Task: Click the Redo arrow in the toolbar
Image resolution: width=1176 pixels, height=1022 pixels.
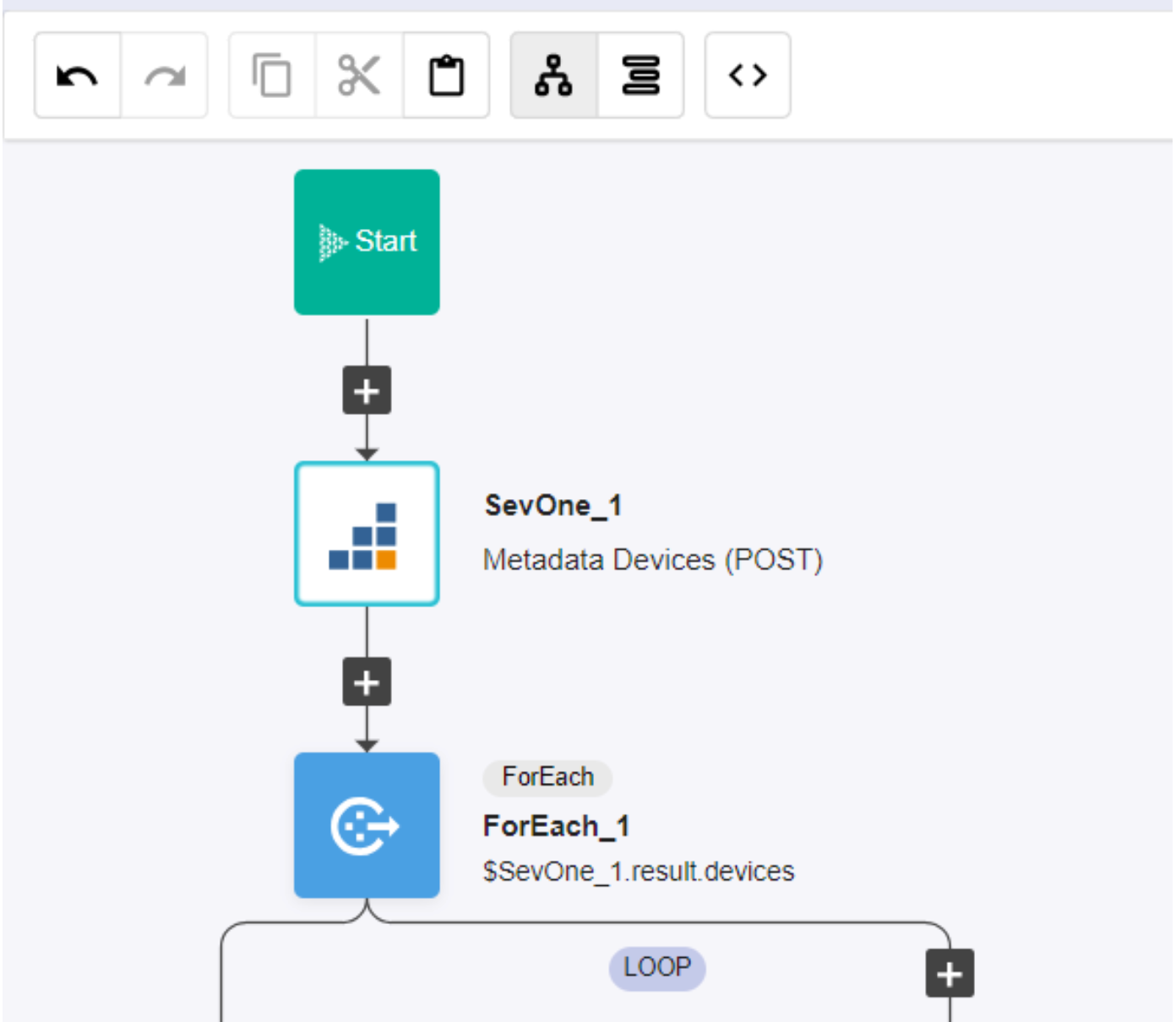Action: coord(165,76)
